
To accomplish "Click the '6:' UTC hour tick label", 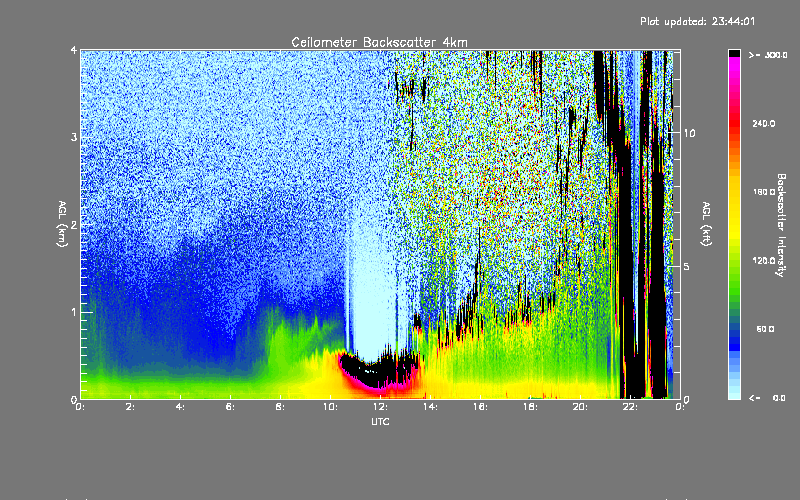I will point(231,407).
